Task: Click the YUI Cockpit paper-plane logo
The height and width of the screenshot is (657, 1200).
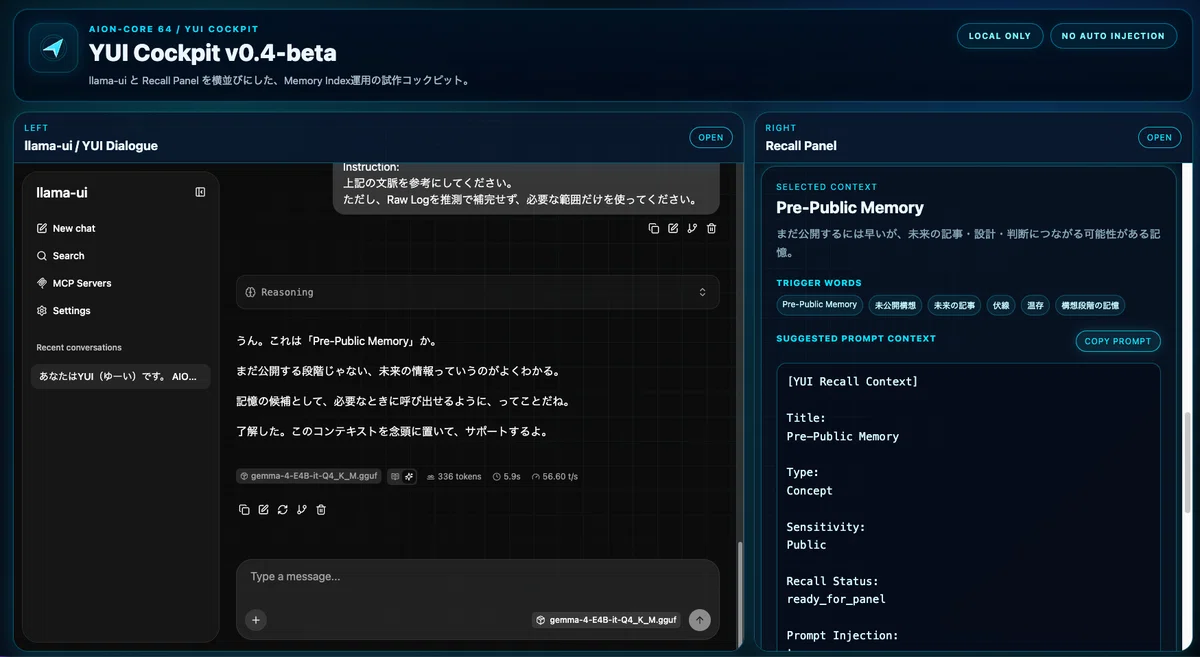Action: tap(53, 48)
